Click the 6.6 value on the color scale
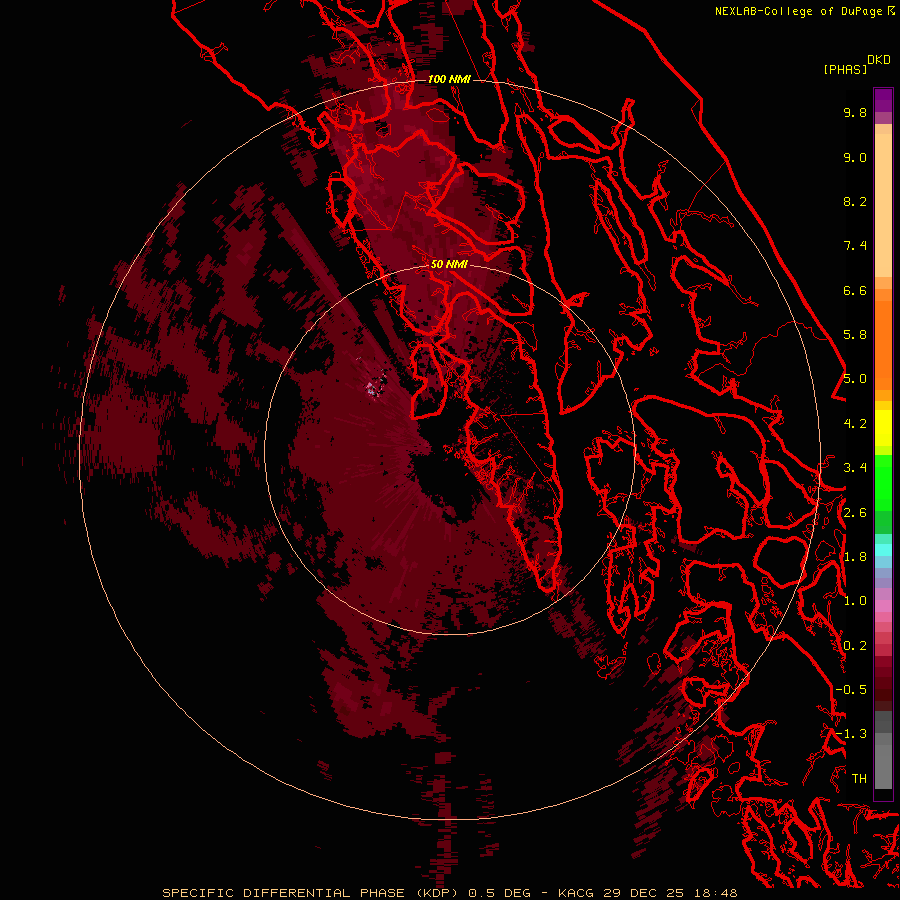900x900 pixels. (855, 290)
